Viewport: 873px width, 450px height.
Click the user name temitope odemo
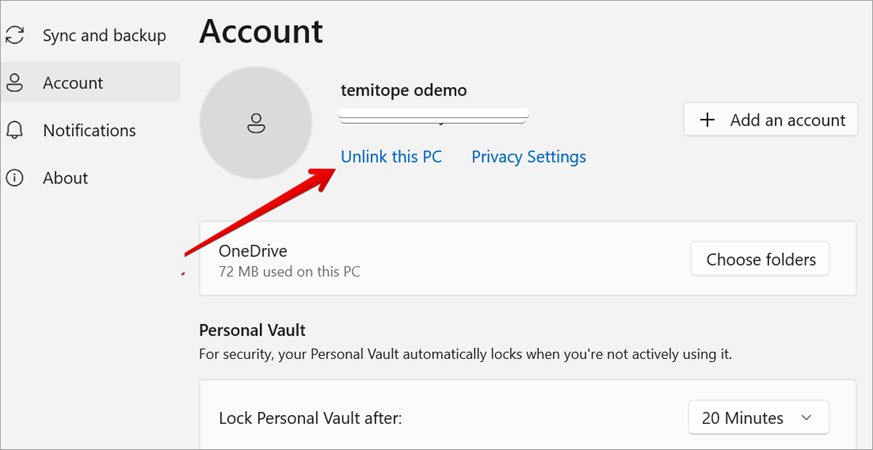(x=404, y=91)
